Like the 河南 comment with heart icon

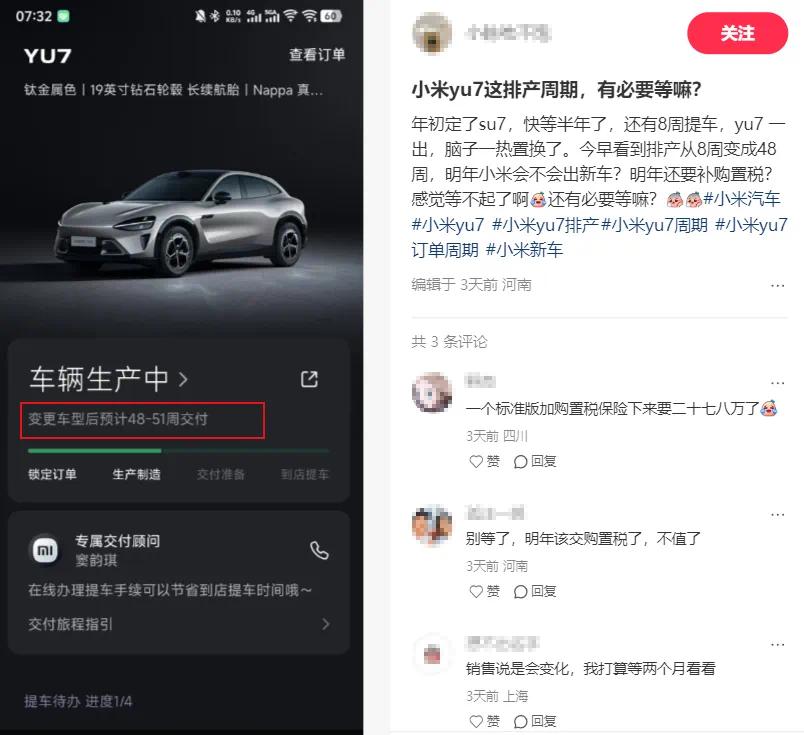point(484,591)
